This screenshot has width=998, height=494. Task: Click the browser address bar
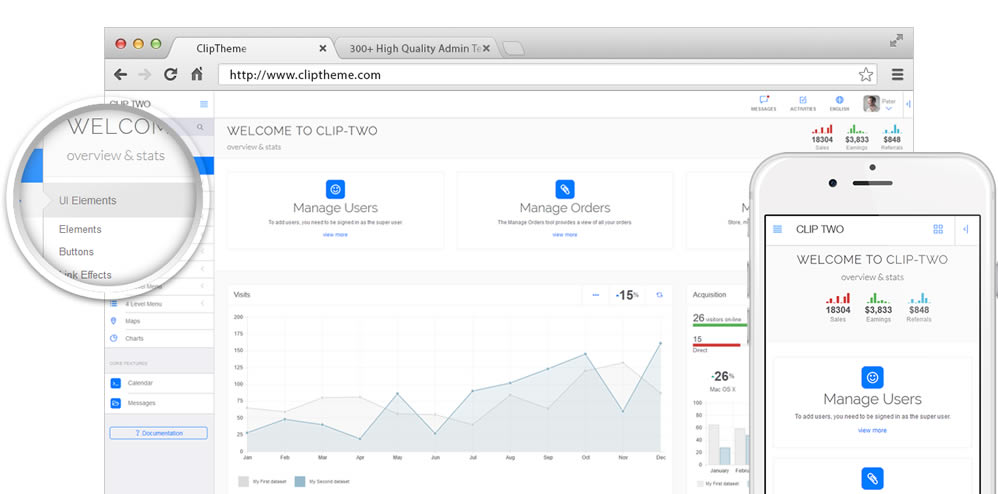(540, 74)
